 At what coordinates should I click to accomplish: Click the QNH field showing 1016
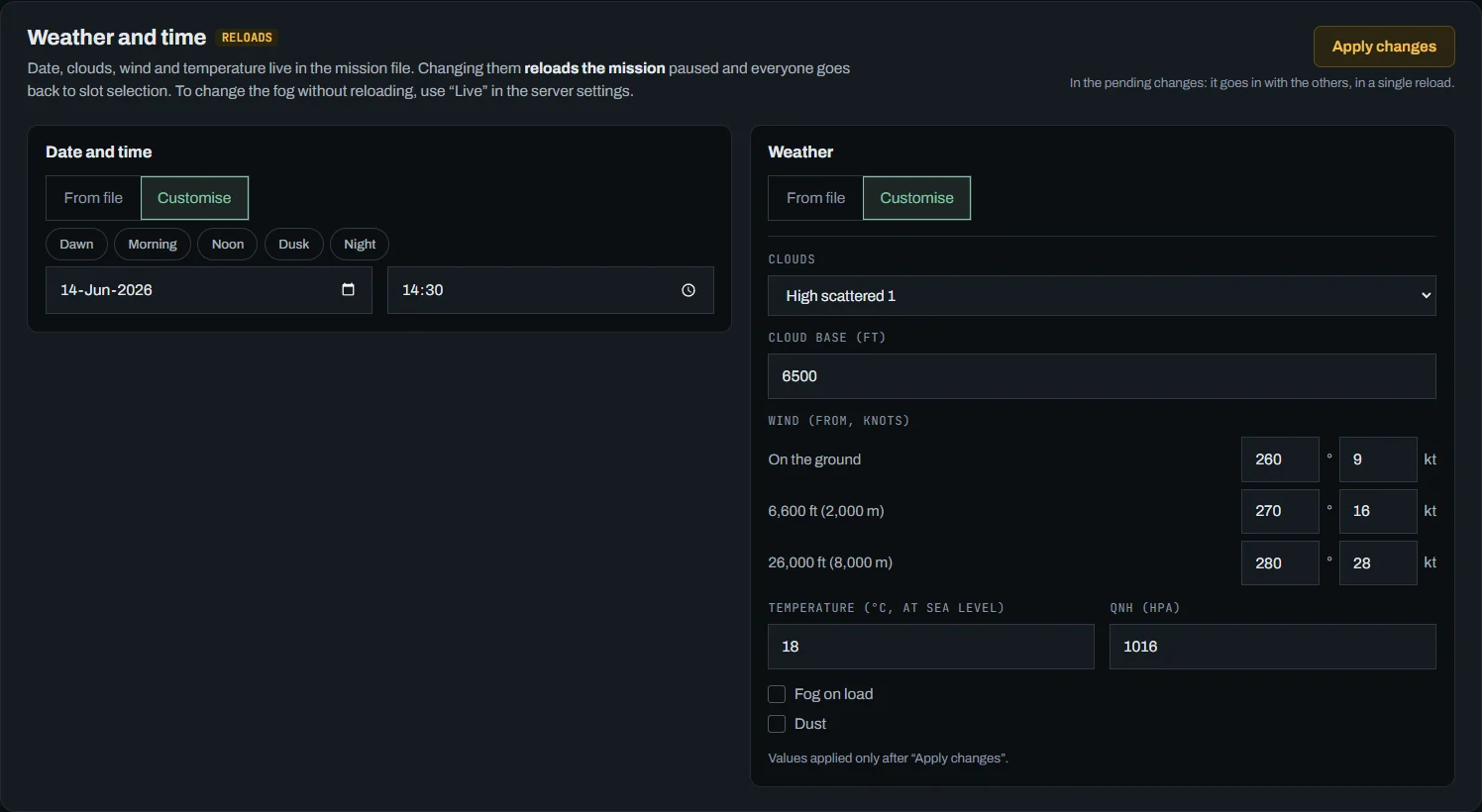(x=1273, y=647)
